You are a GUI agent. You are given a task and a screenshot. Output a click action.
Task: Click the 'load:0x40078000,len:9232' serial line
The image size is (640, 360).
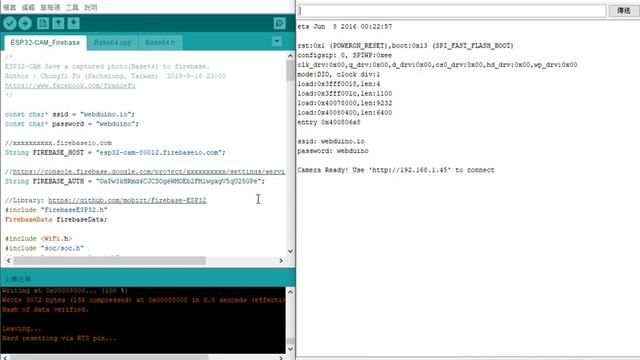click(345, 103)
